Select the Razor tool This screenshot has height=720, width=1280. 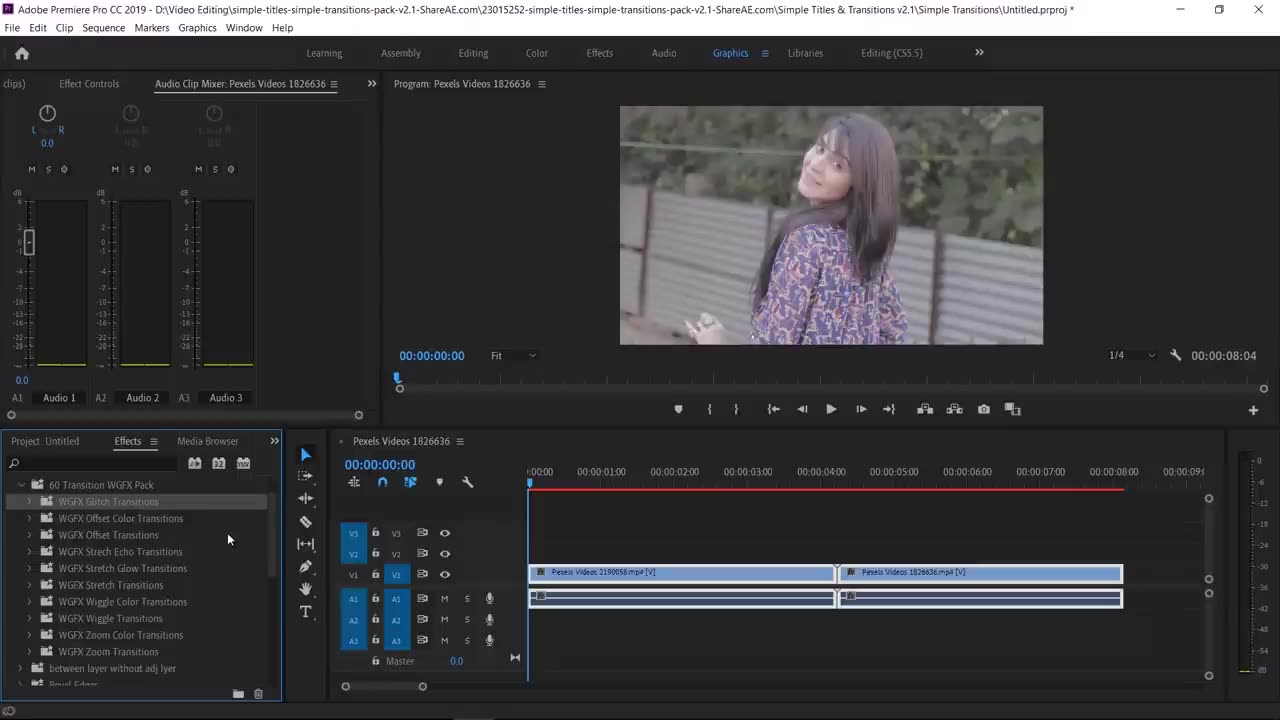306,521
